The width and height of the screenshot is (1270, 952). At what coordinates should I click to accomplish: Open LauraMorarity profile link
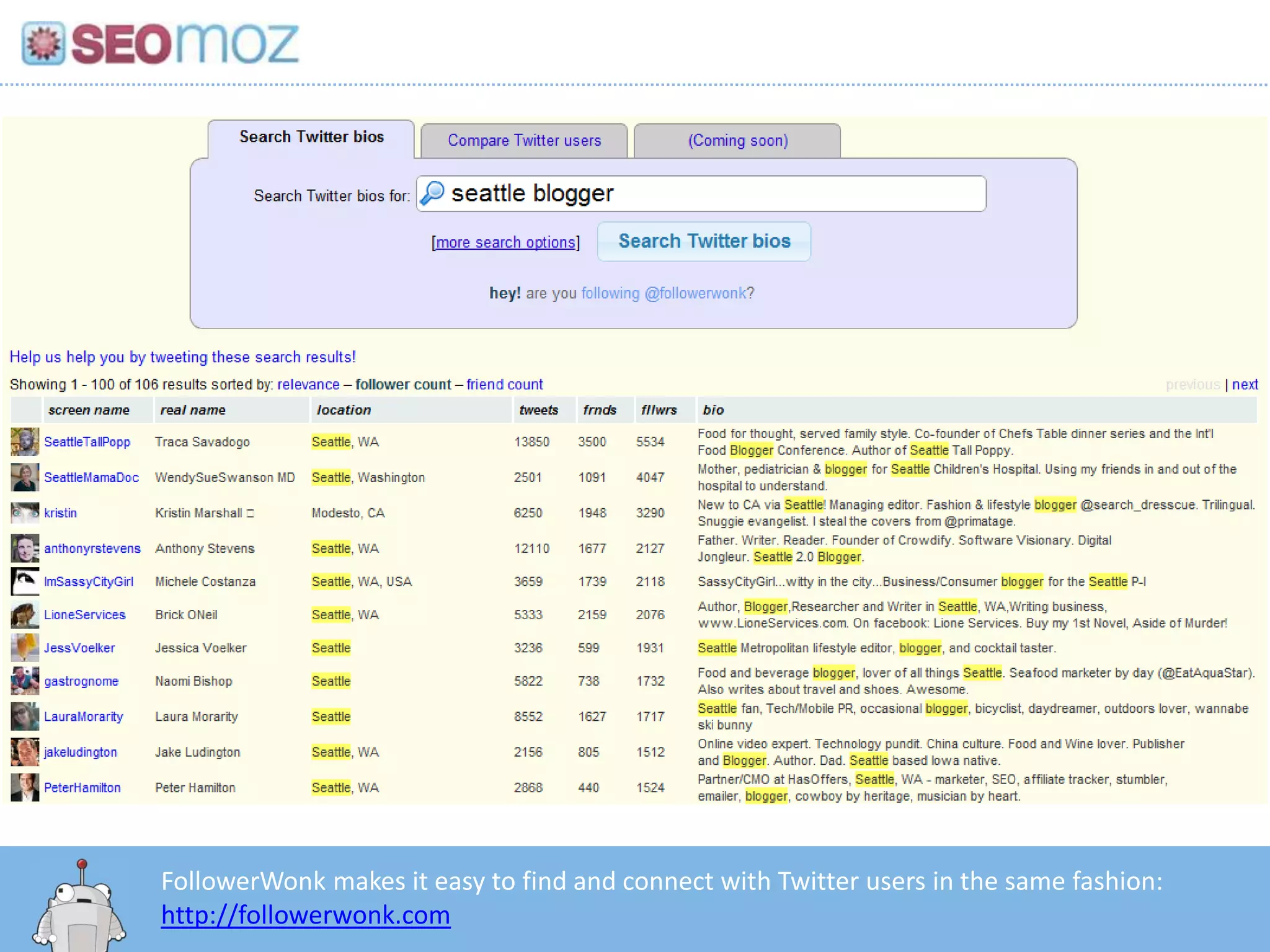point(84,716)
